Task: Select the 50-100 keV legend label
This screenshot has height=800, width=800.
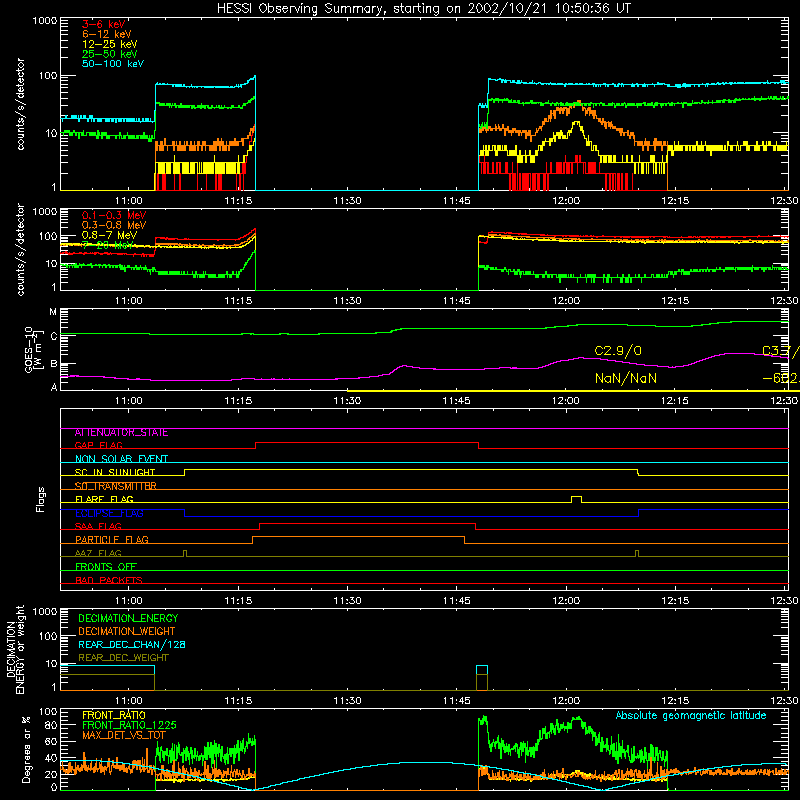Action: [x=113, y=64]
